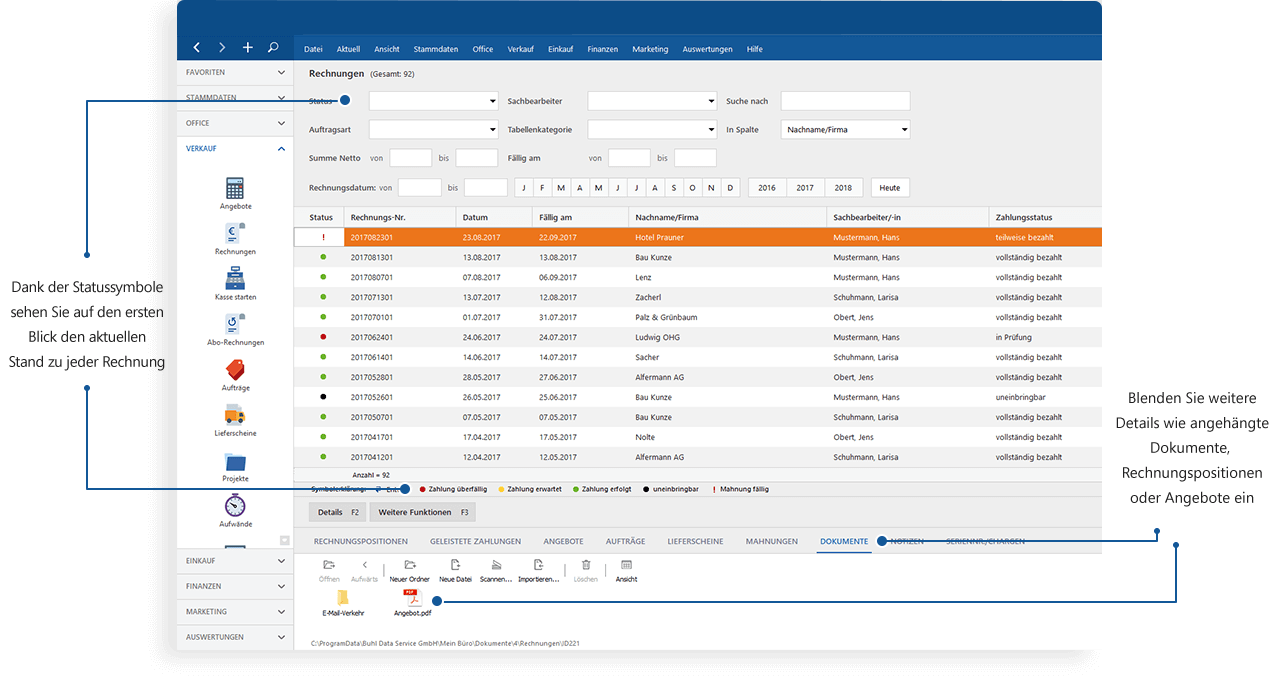Select the Hotel Prauner invoice row
This screenshot has width=1280, height=683.
pos(698,237)
